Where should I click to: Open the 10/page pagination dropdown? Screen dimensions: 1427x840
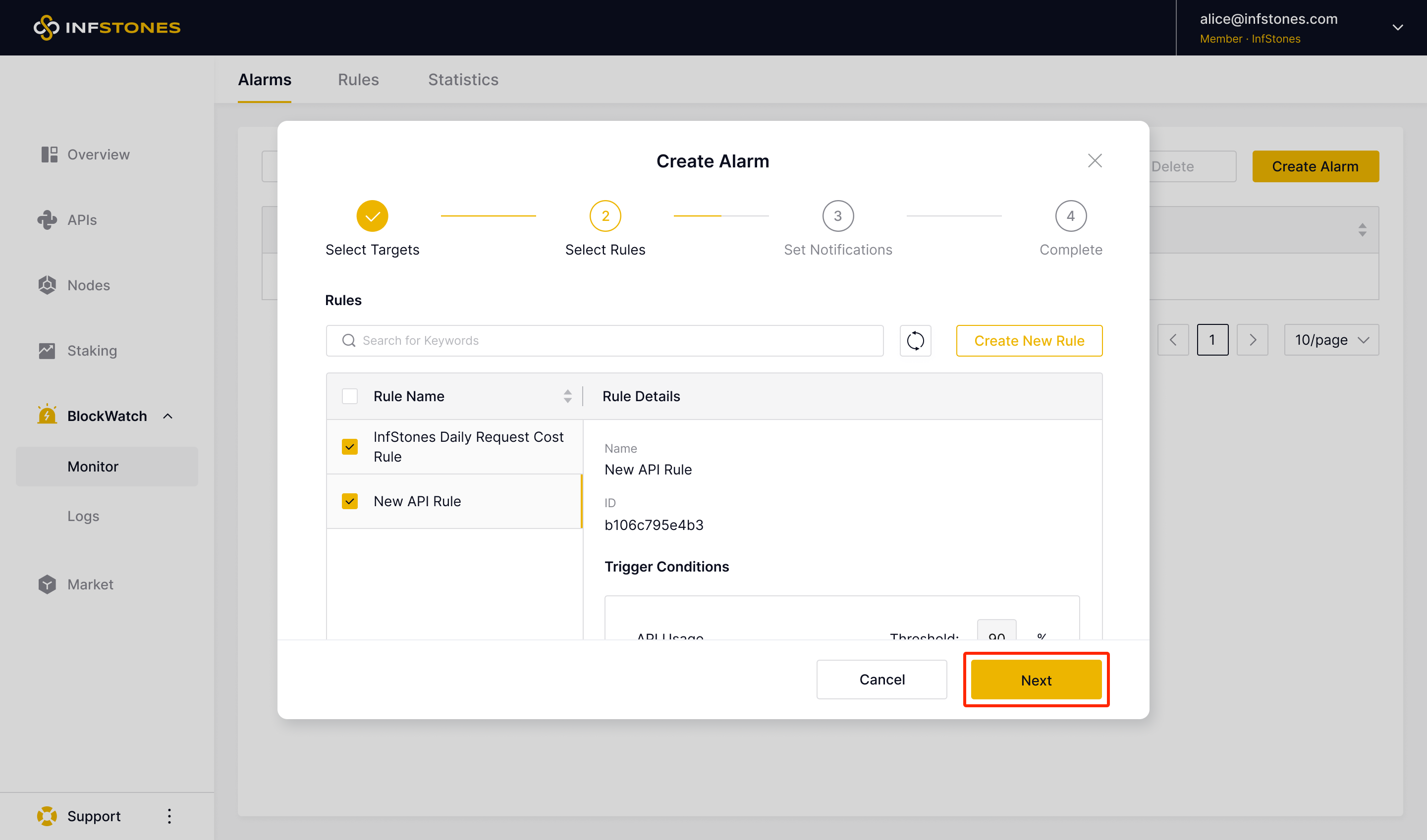(1331, 340)
